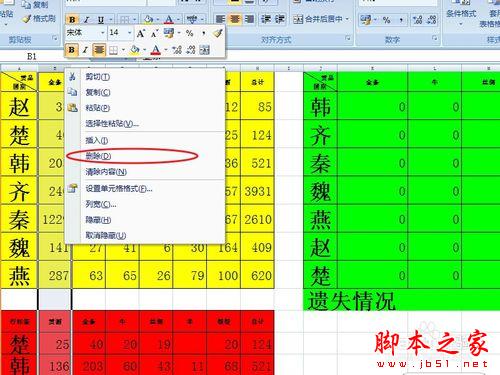This screenshot has height=375, width=500.
Task: Toggle ribbon Align Right
Action: (x=249, y=19)
